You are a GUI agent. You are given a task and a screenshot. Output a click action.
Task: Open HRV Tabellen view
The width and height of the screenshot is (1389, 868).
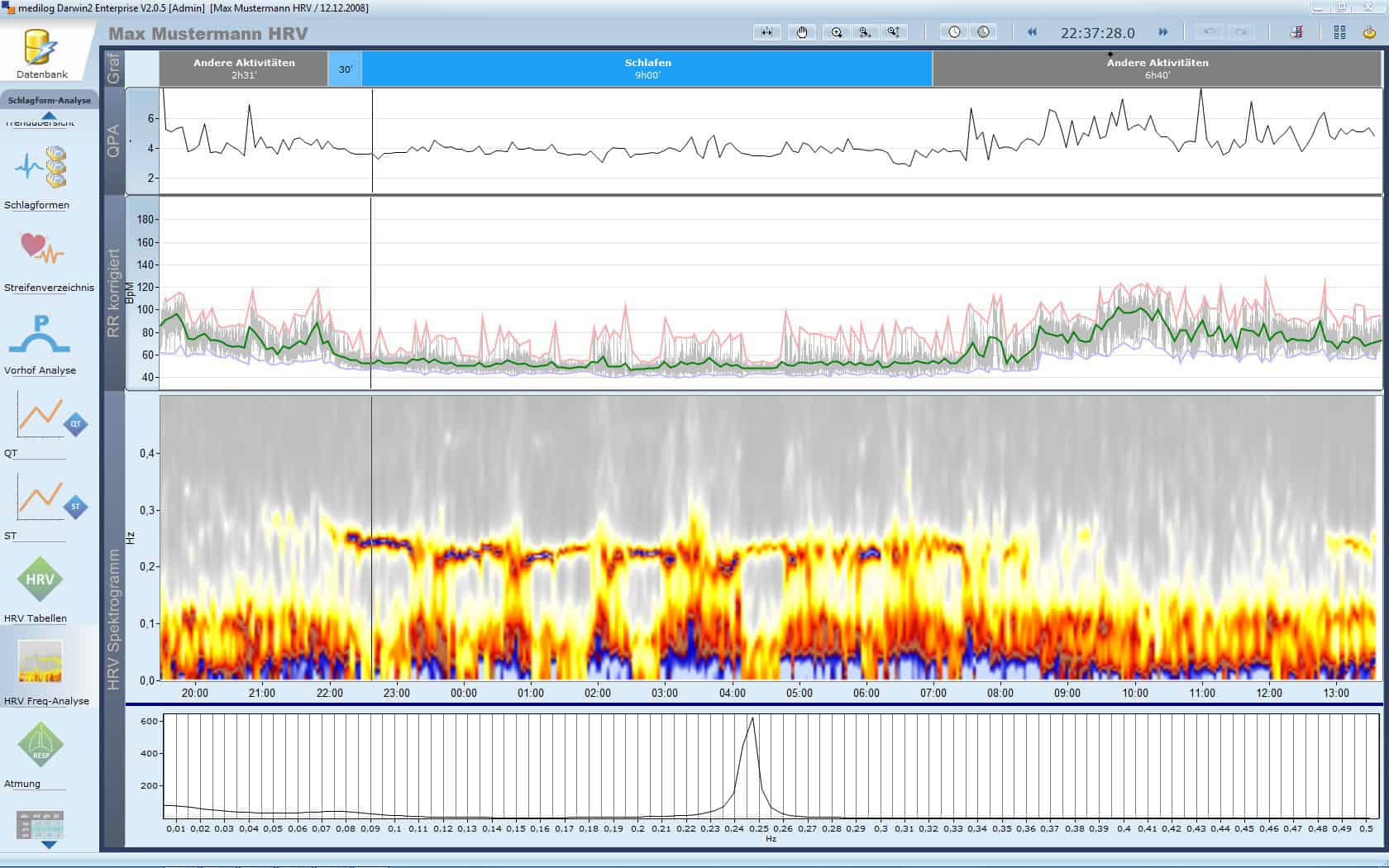pos(40,580)
